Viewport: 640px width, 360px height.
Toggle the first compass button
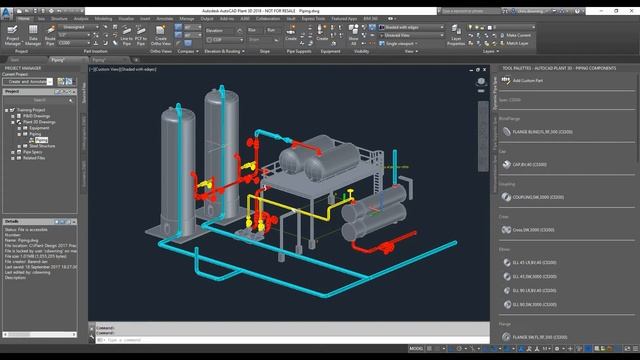point(178,27)
